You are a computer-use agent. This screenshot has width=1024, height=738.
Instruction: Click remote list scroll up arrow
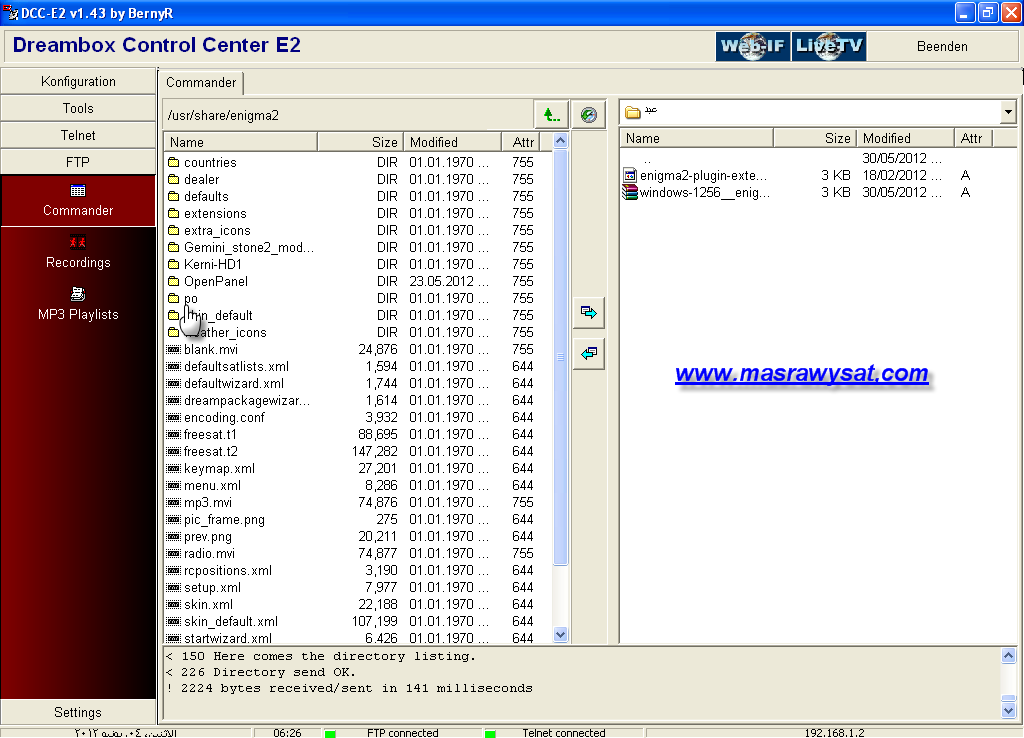560,140
